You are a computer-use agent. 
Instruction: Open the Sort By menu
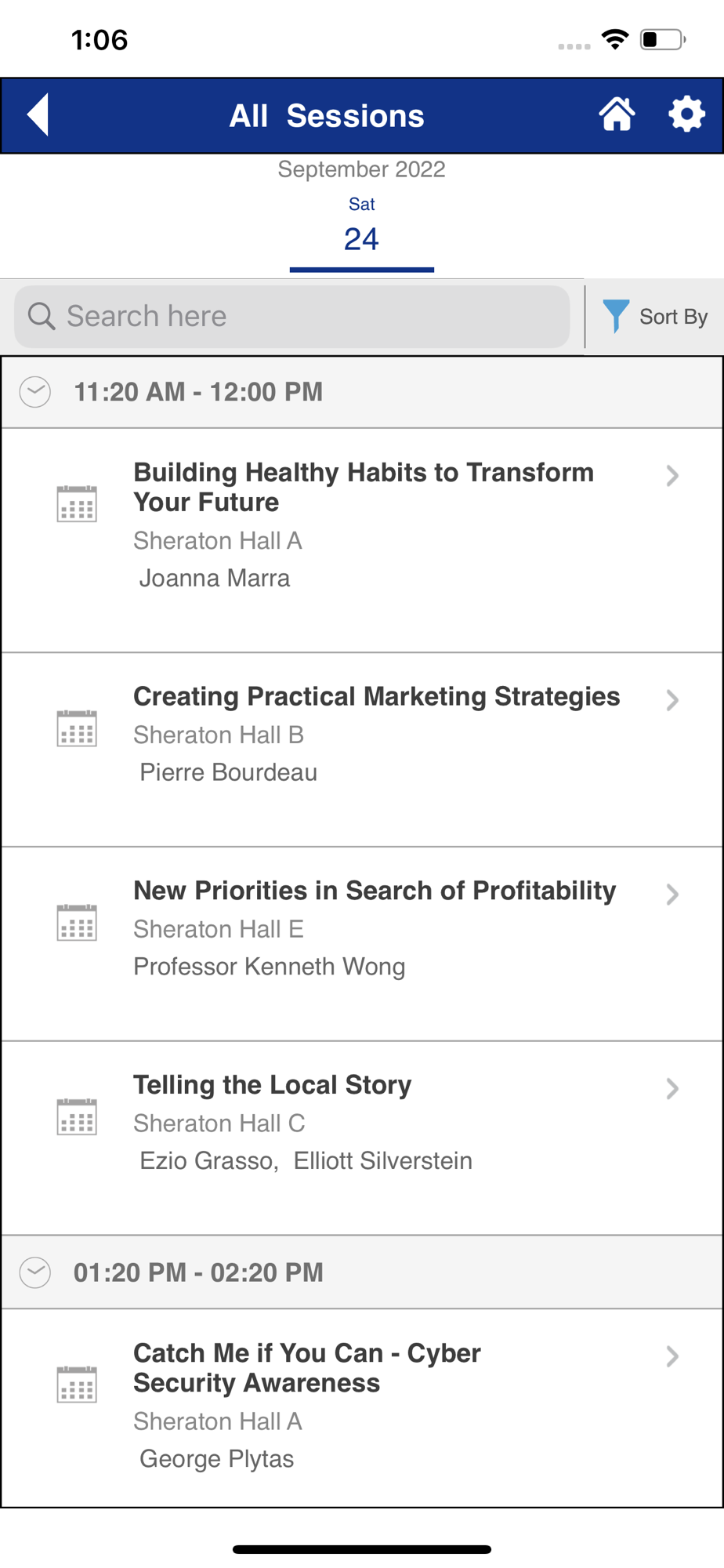pos(655,317)
